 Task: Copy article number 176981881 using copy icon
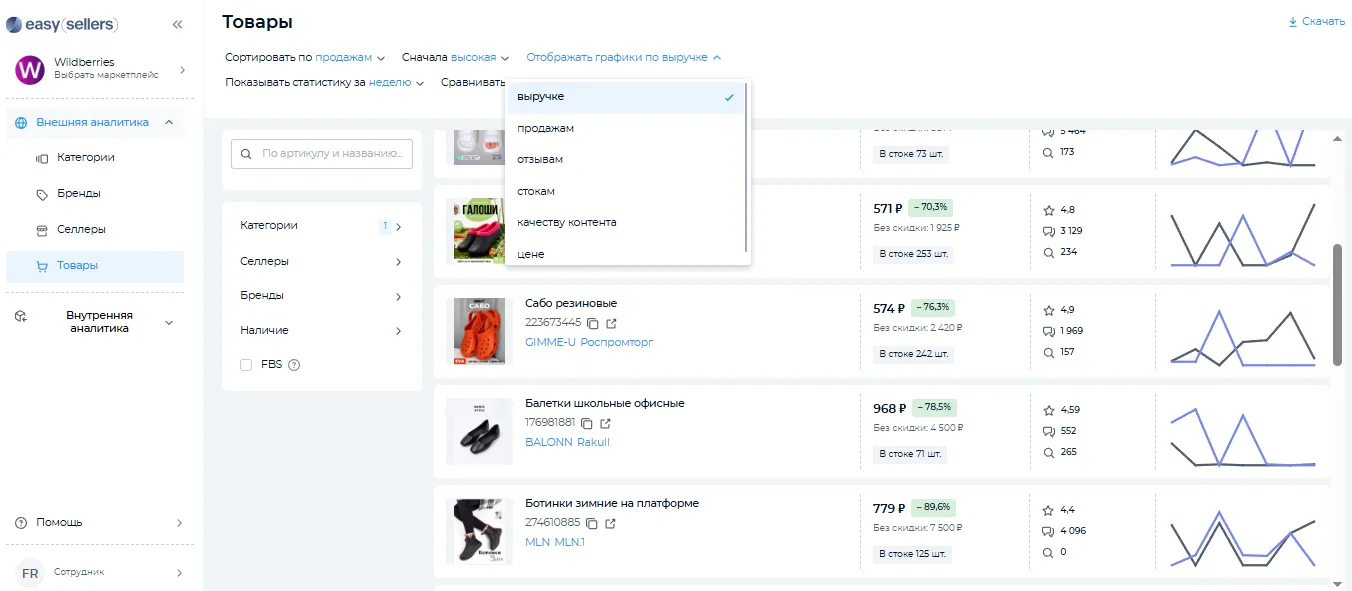click(x=587, y=423)
